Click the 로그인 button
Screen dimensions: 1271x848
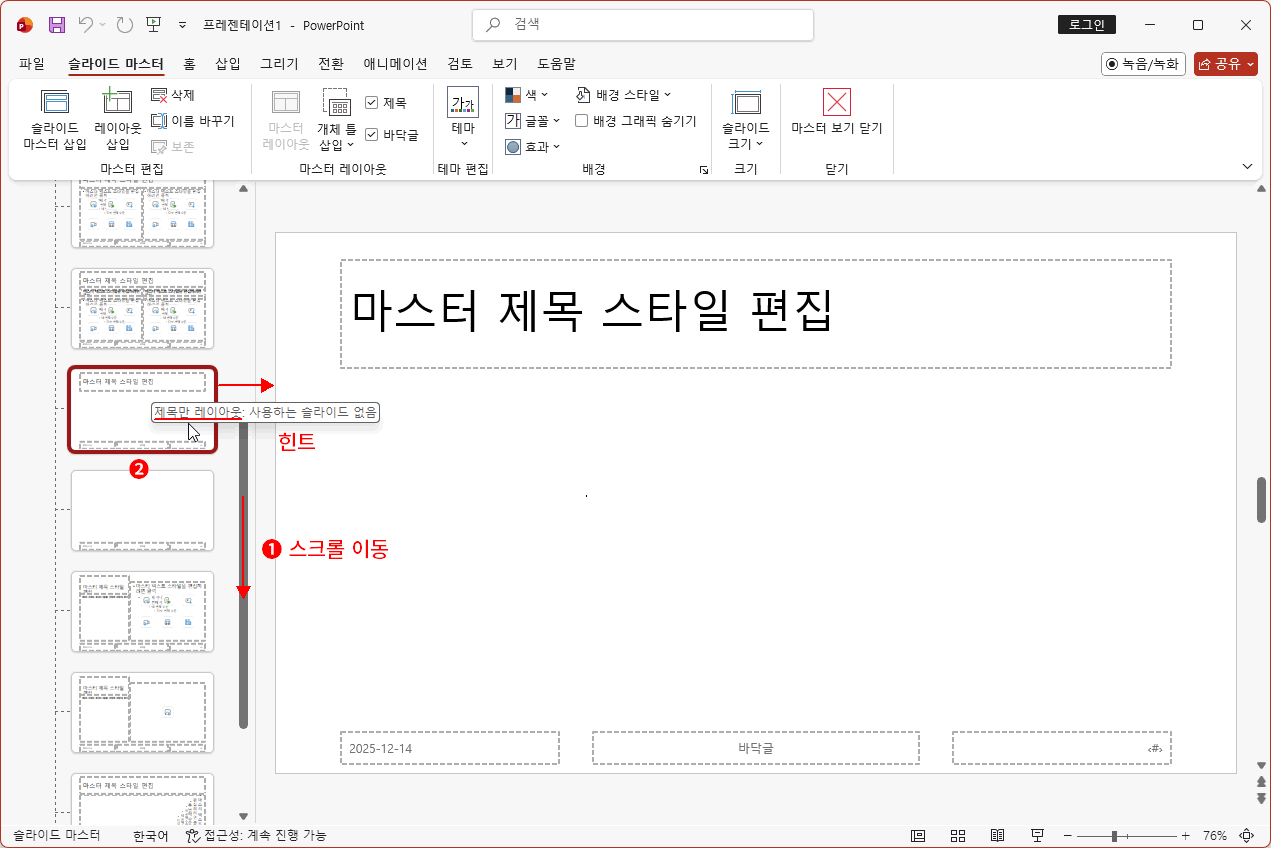pos(1086,25)
